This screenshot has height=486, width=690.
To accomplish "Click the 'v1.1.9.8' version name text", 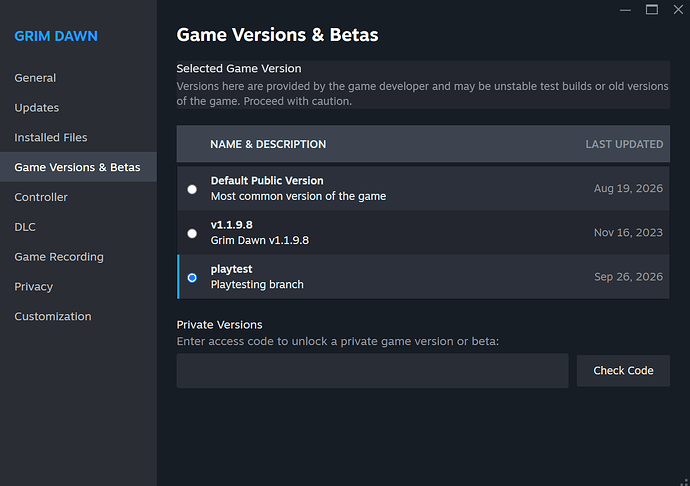I will (231, 225).
